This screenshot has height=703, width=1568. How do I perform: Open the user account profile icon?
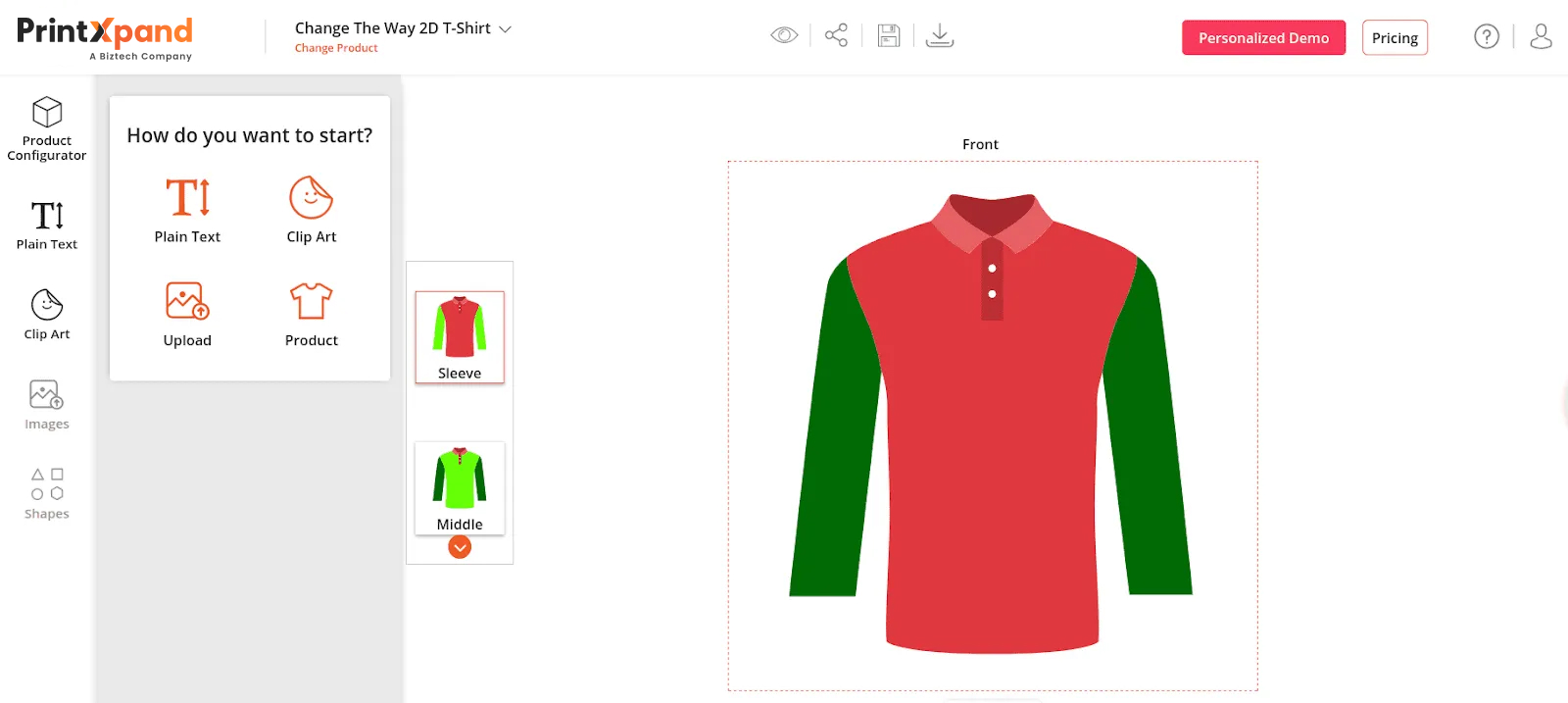coord(1541,37)
